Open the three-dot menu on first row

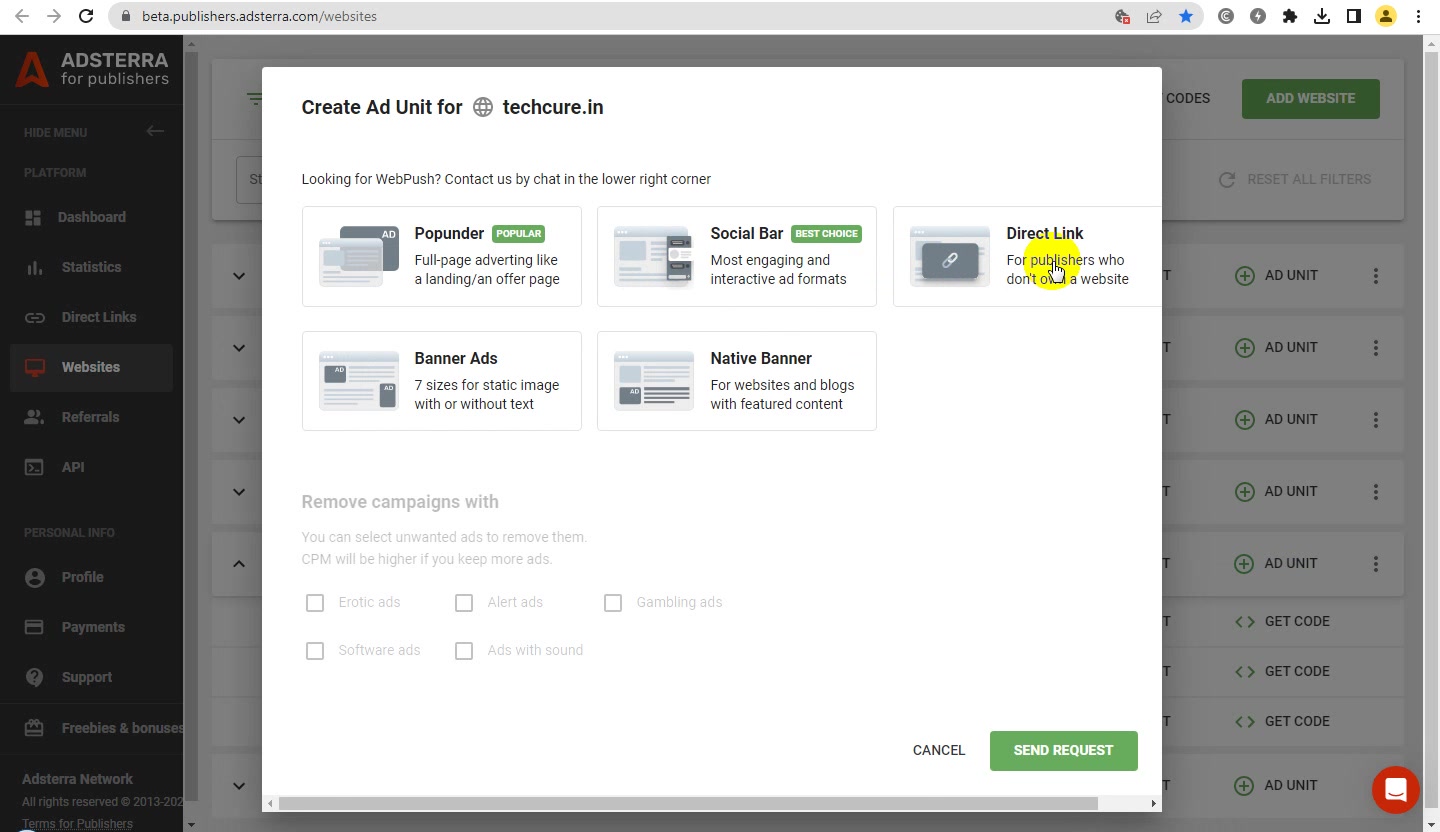pyautogui.click(x=1376, y=275)
